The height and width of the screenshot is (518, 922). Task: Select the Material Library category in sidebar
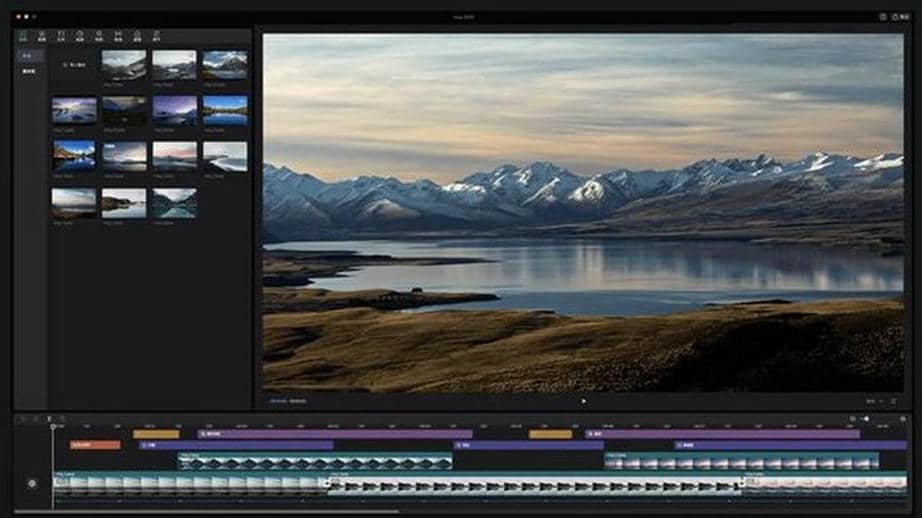coord(29,72)
